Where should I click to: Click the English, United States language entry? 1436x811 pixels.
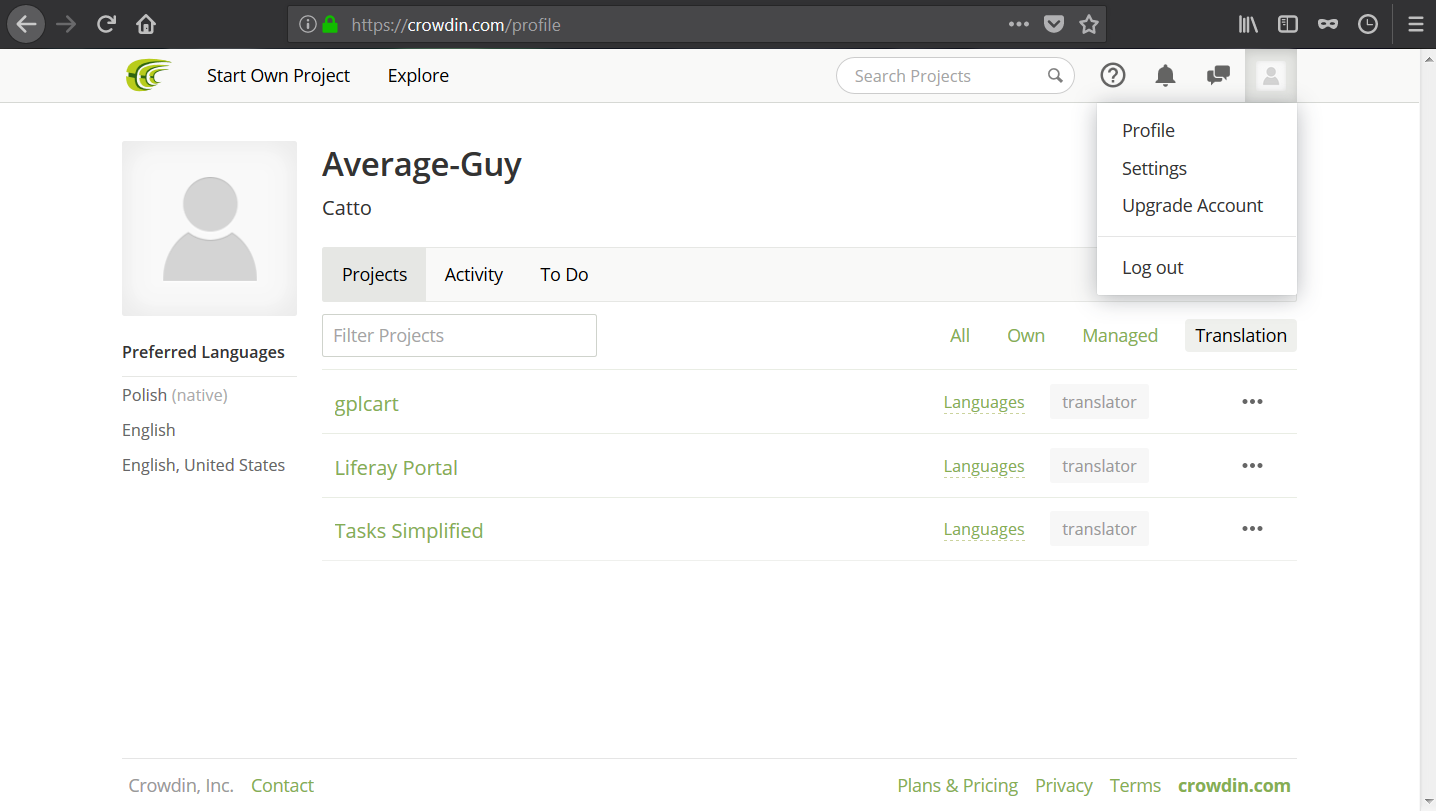point(203,465)
